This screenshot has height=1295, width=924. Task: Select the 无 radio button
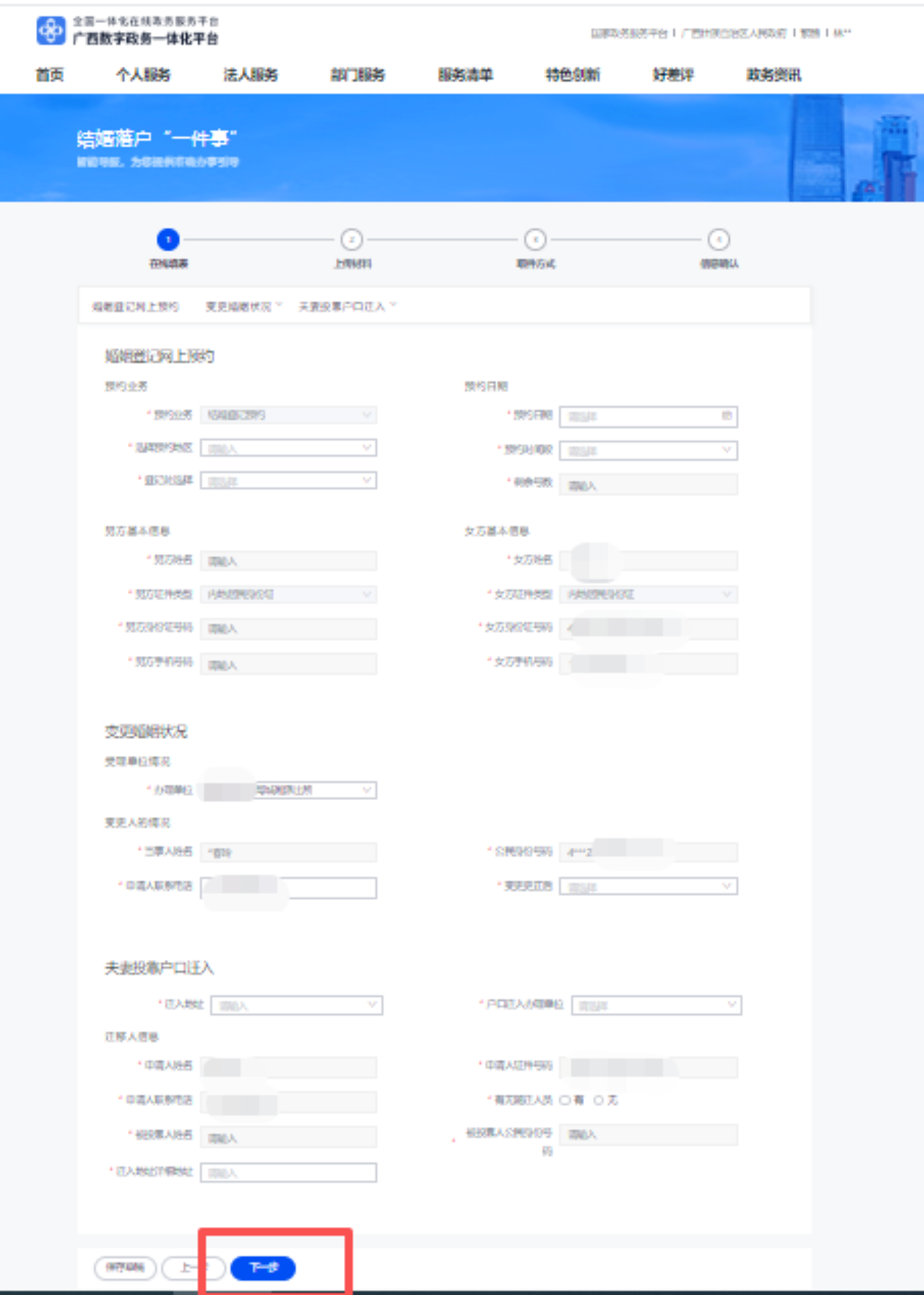(x=599, y=1100)
